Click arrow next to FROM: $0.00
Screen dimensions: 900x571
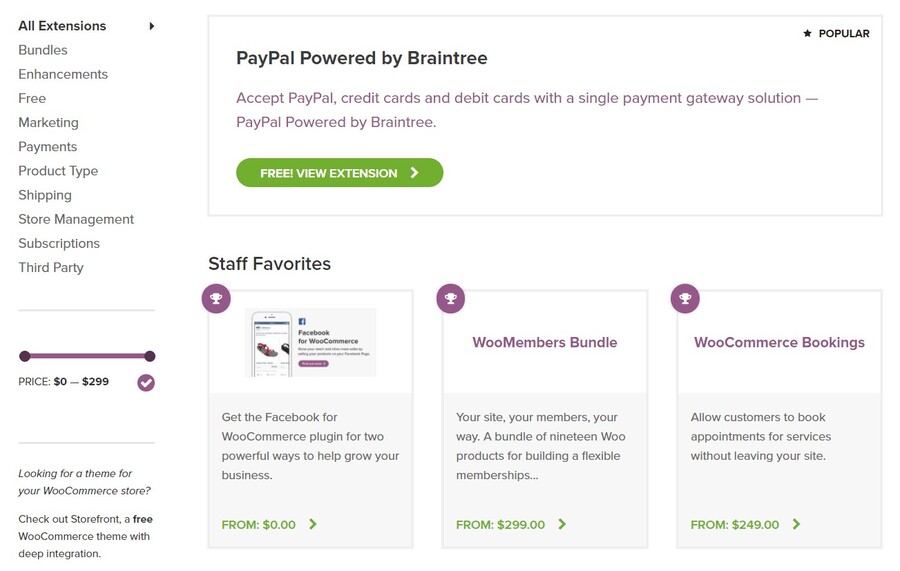click(x=313, y=524)
